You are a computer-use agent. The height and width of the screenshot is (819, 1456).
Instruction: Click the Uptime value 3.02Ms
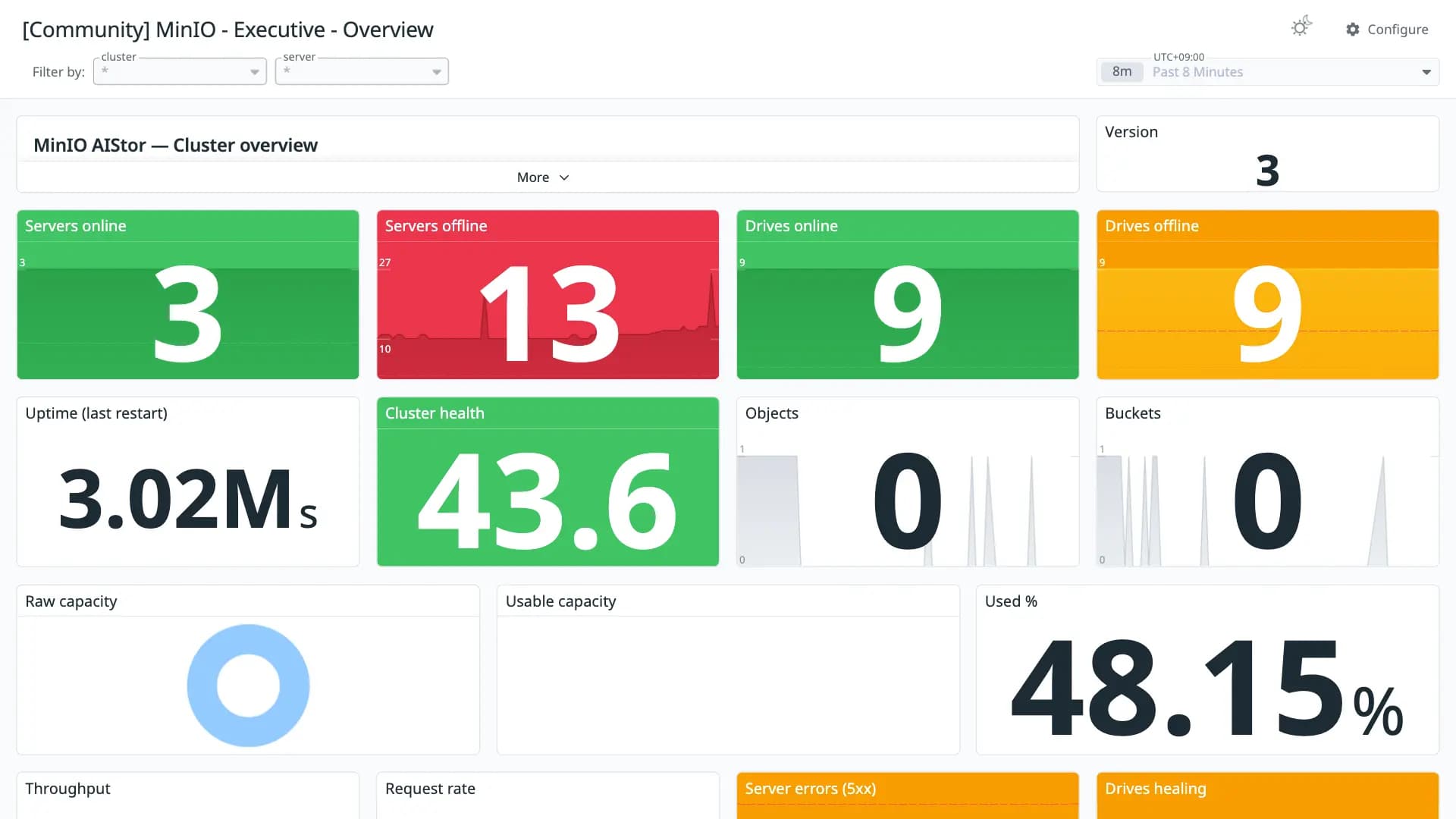(x=187, y=499)
